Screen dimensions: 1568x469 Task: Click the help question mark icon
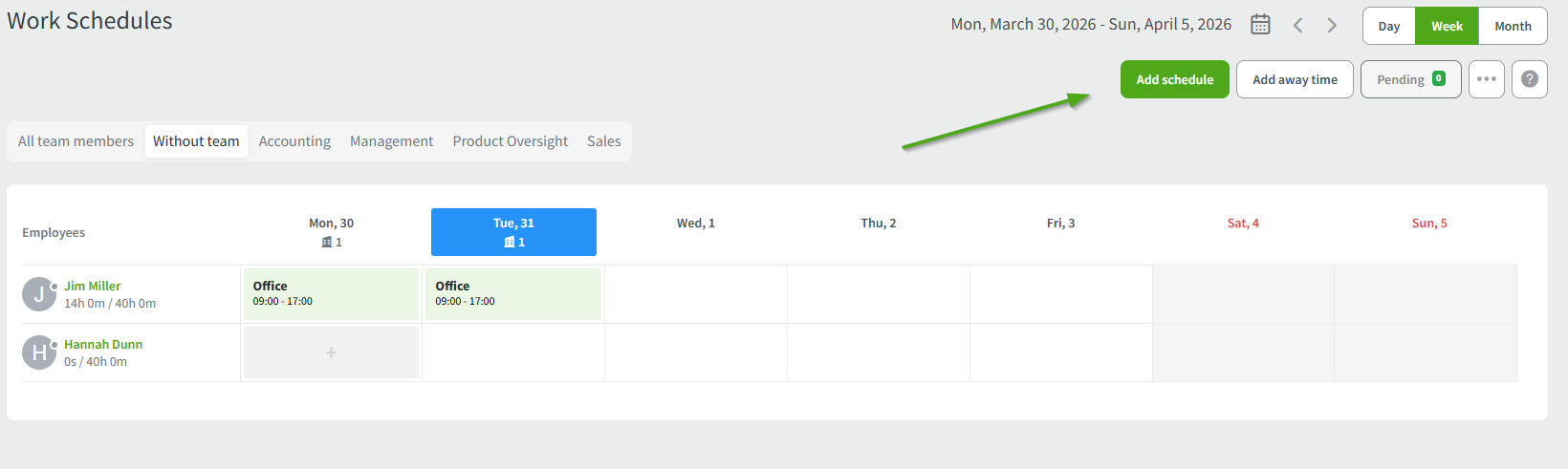pos(1530,79)
